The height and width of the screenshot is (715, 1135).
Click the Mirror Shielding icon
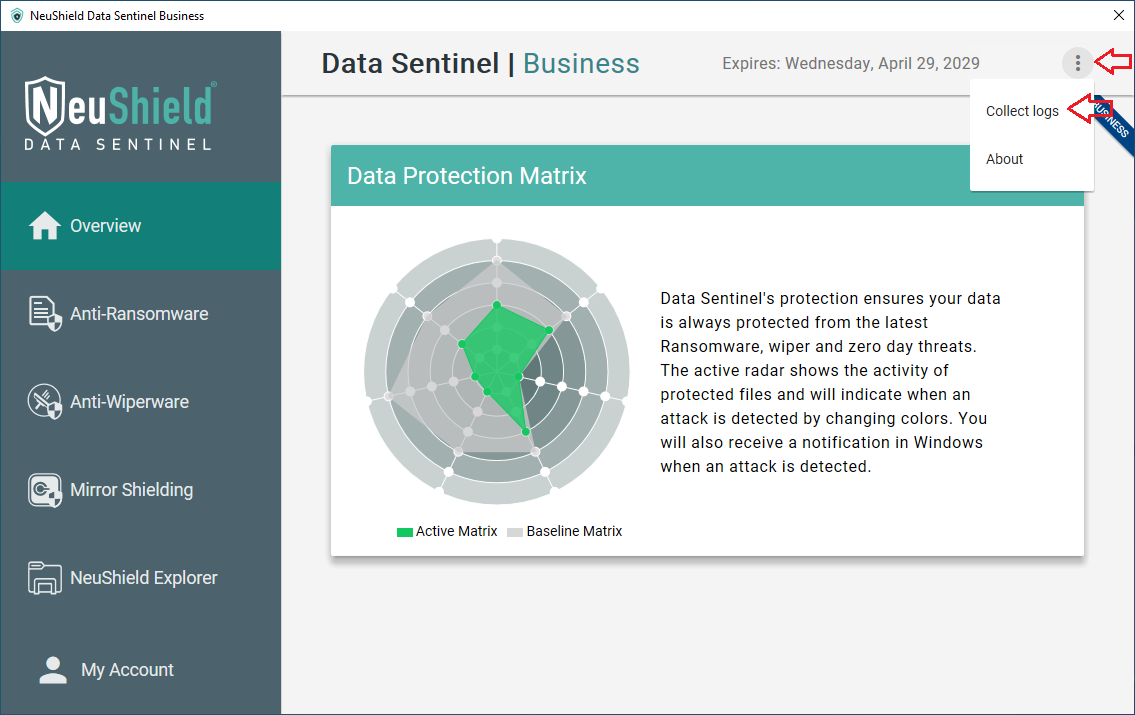45,490
